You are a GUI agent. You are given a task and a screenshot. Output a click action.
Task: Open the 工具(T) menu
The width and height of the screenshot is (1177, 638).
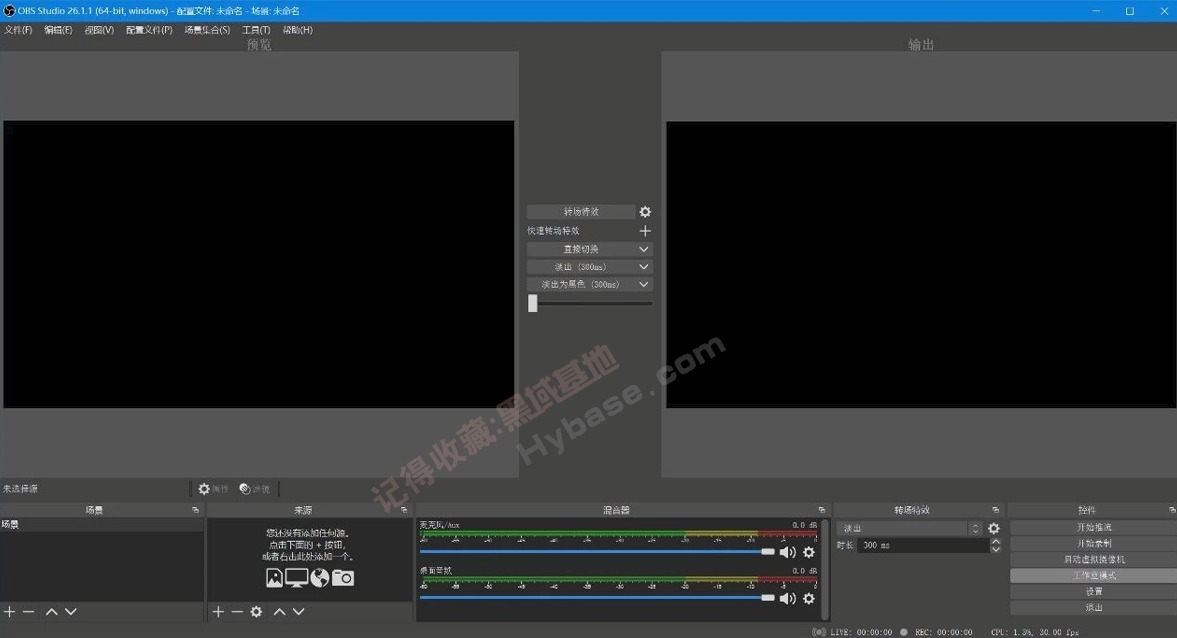click(x=256, y=29)
